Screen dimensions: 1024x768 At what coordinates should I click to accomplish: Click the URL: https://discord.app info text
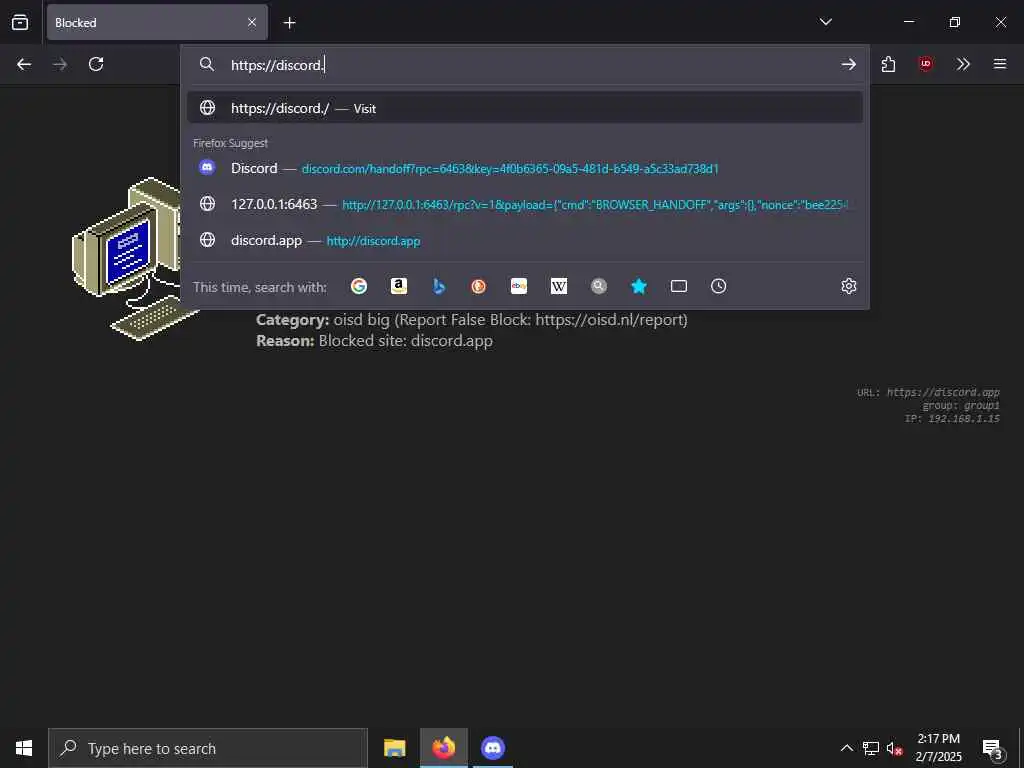(928, 392)
